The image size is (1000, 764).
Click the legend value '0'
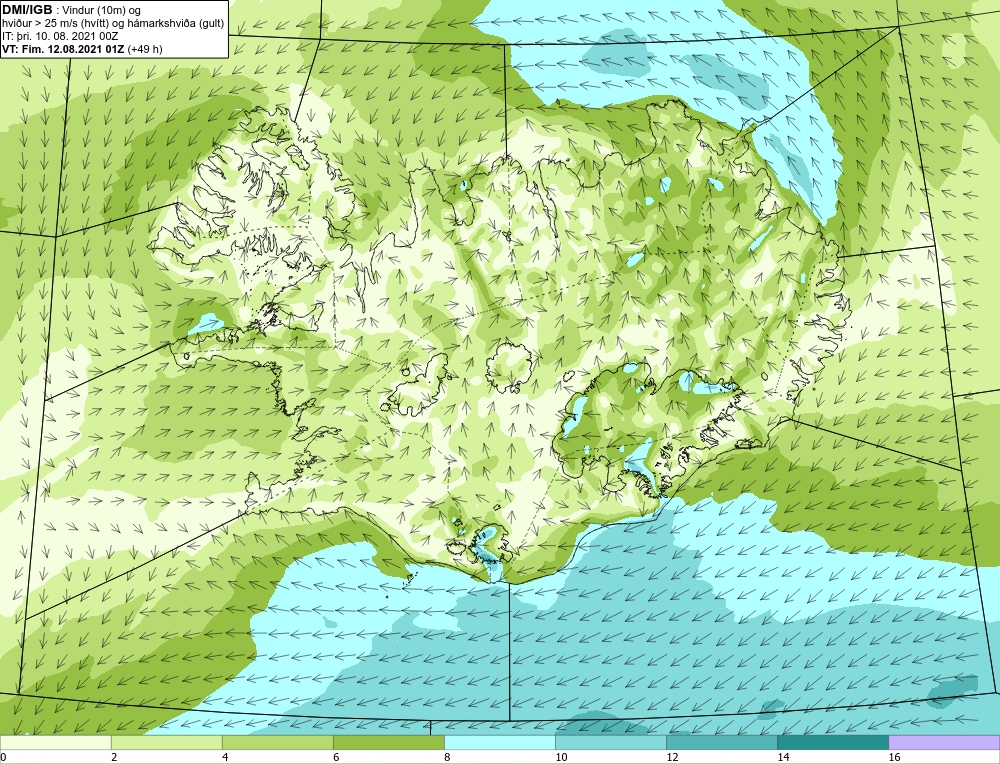click(x=3, y=757)
